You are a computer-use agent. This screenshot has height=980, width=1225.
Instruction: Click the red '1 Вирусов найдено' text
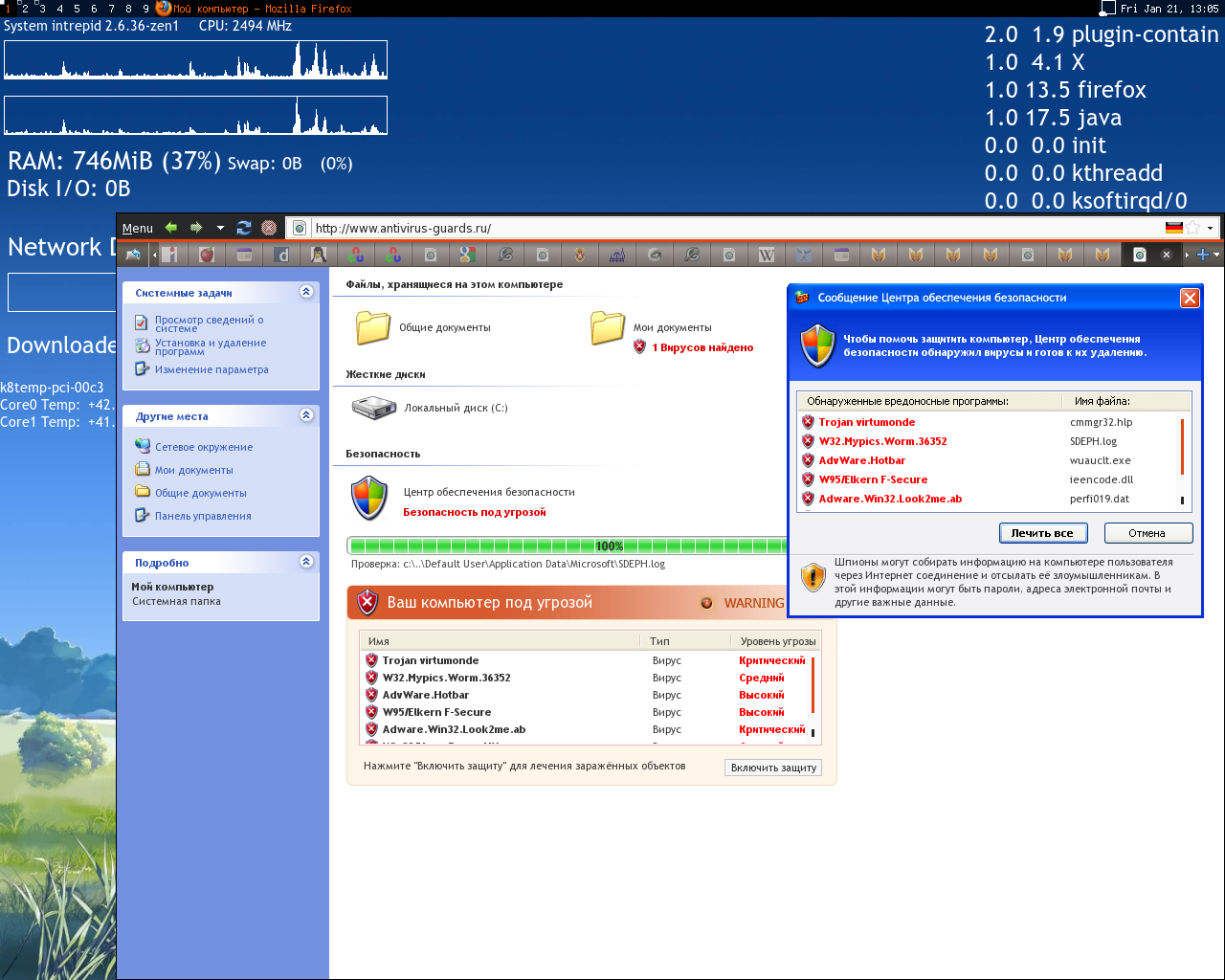702,347
